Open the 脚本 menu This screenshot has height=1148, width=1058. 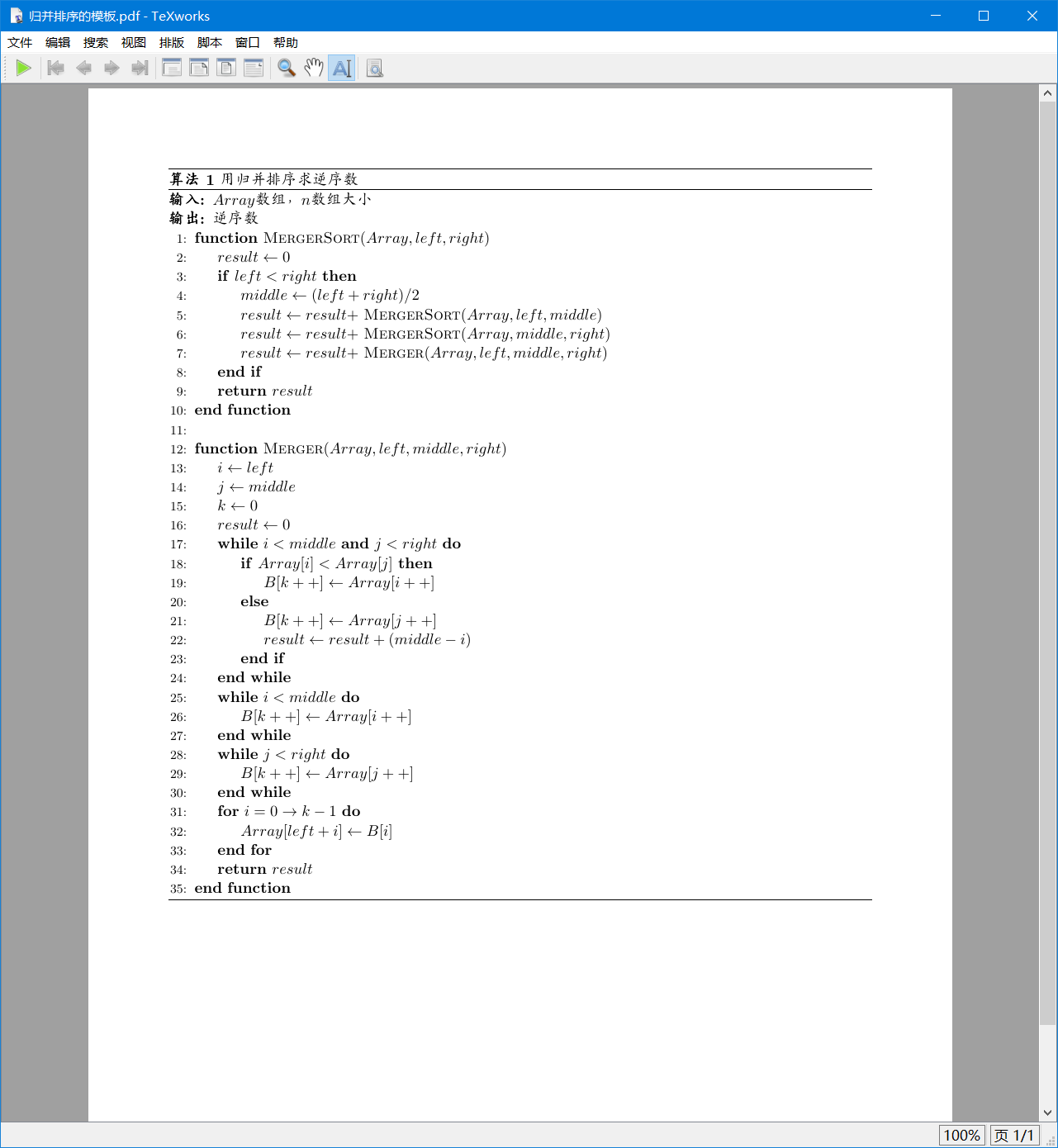click(210, 42)
